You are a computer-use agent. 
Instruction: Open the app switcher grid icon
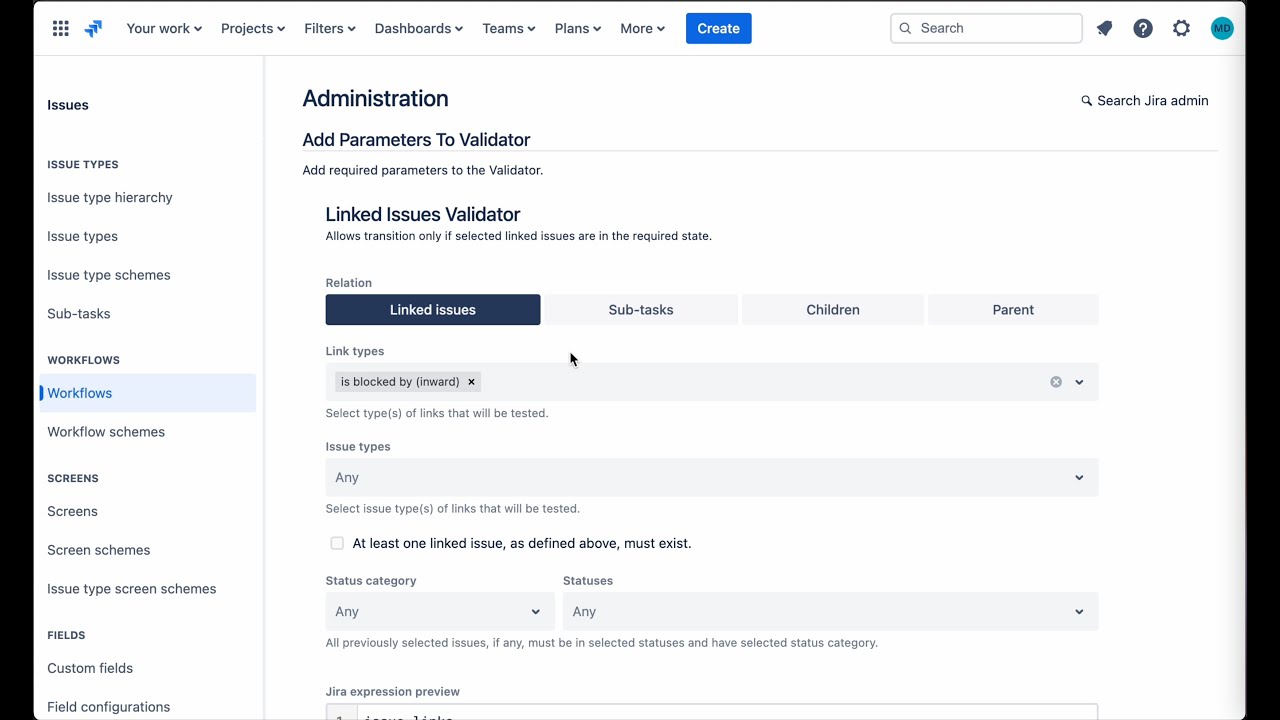pos(61,28)
